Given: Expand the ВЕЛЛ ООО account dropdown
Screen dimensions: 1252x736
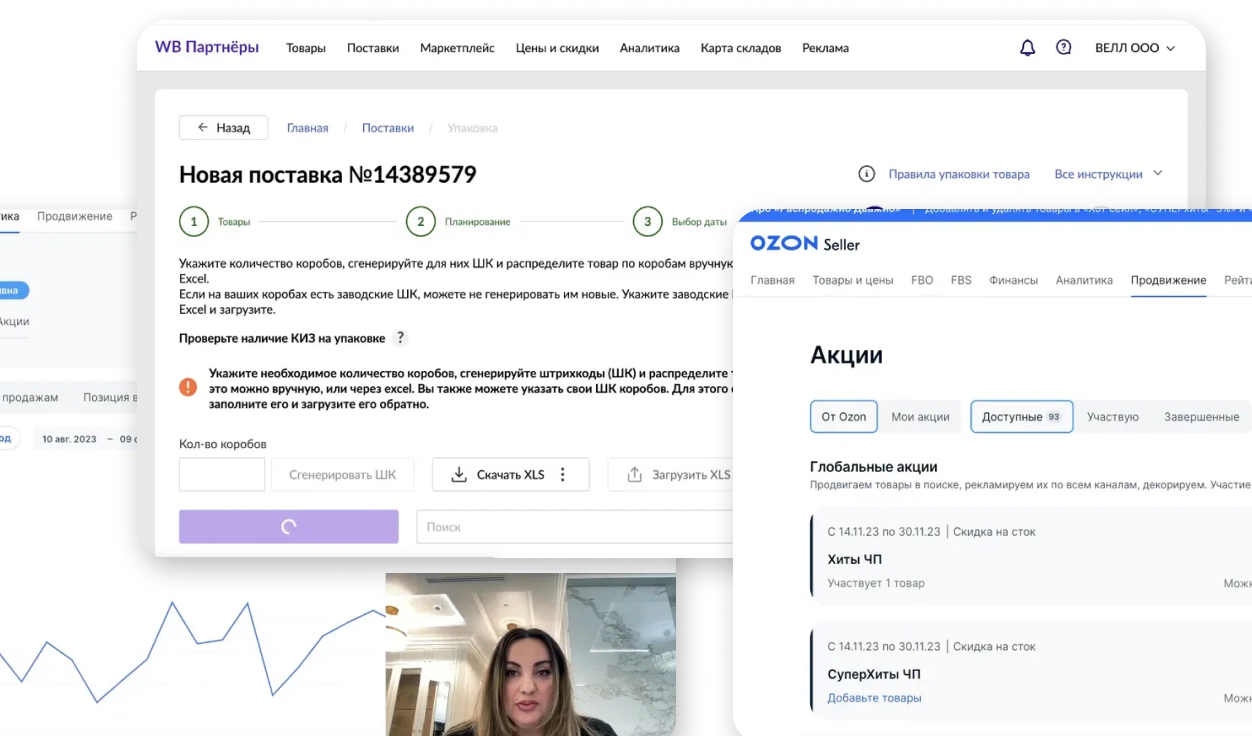Looking at the screenshot, I should point(1135,48).
